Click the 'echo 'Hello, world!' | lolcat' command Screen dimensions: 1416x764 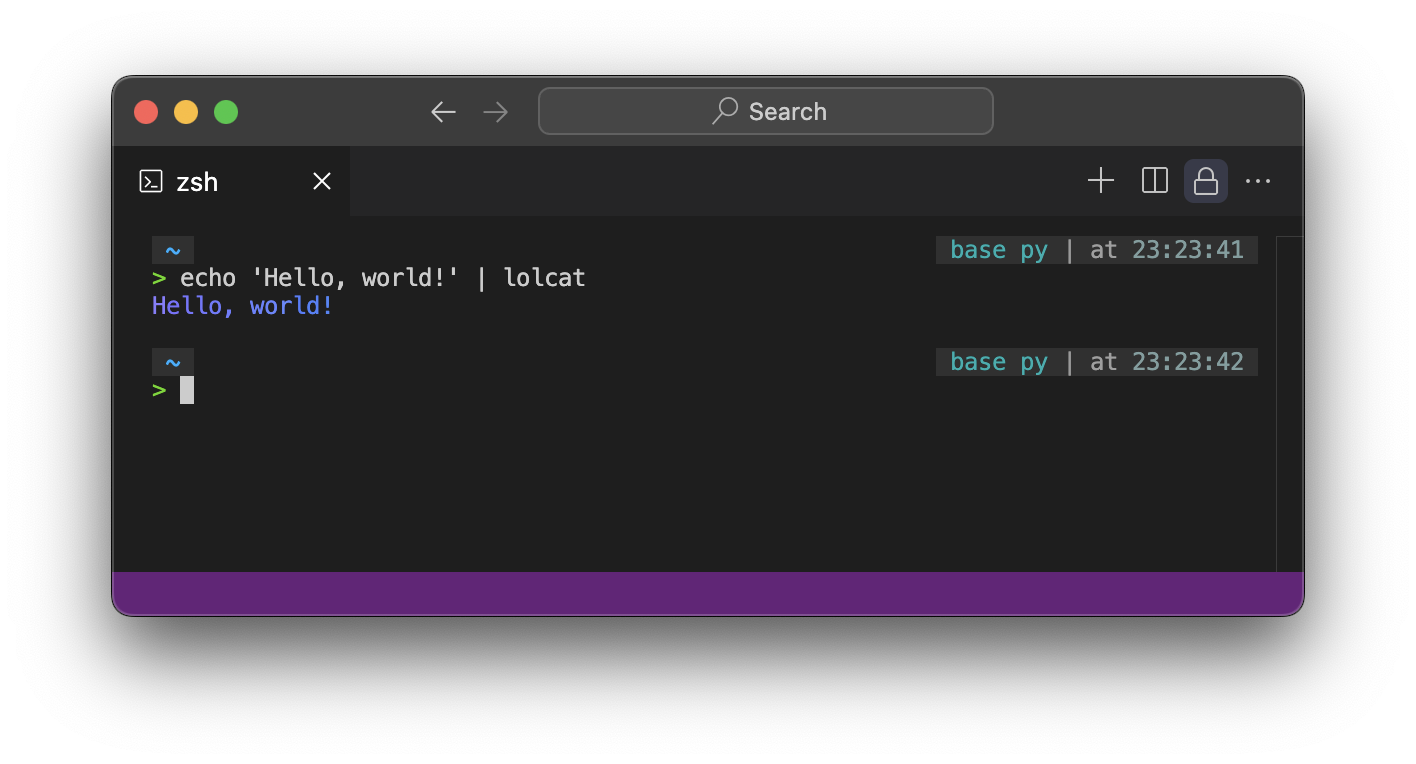coord(382,278)
